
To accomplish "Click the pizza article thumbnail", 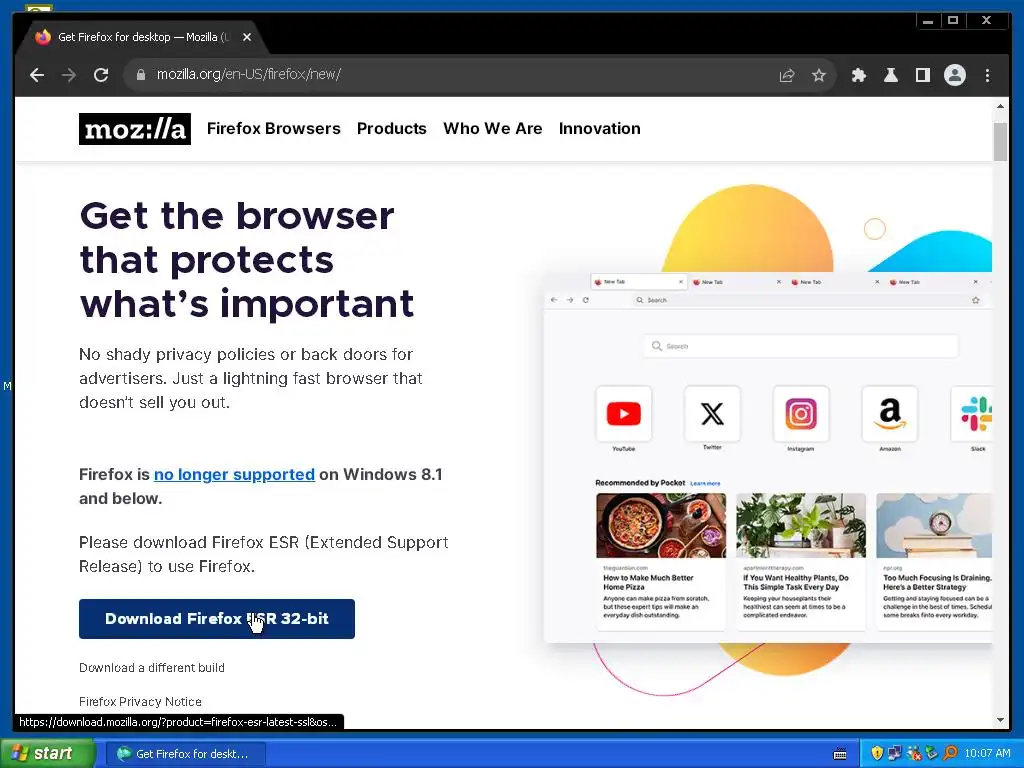I will coord(661,525).
